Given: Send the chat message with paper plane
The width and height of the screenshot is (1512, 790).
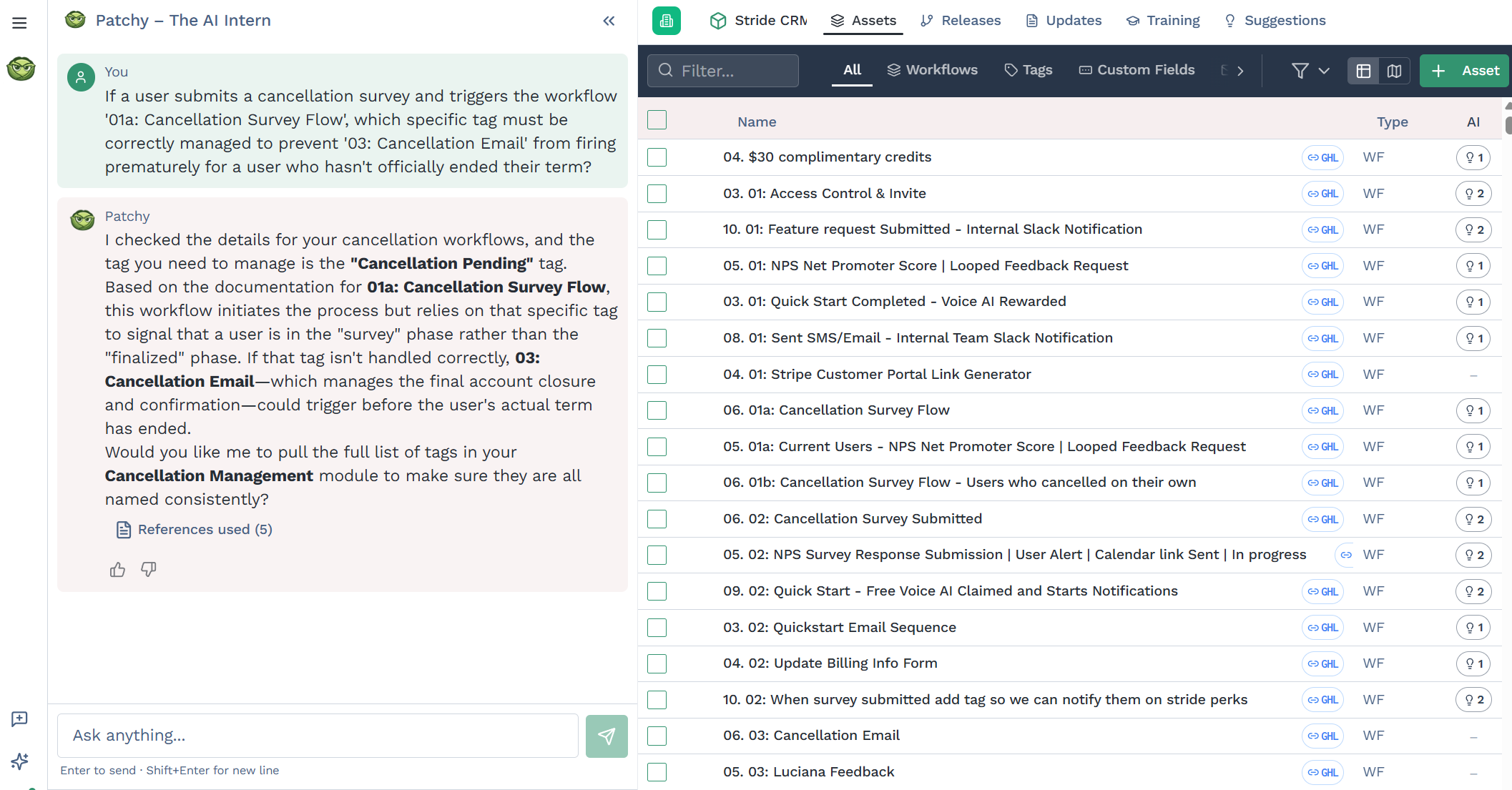Looking at the screenshot, I should point(607,736).
